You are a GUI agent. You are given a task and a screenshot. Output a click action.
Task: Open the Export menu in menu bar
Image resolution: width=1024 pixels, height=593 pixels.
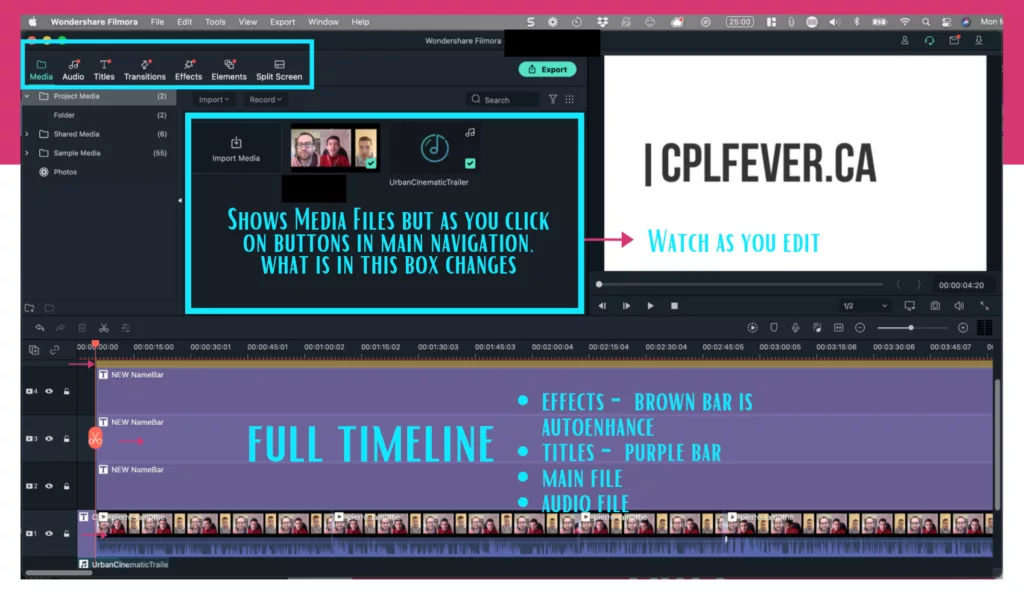pos(282,22)
